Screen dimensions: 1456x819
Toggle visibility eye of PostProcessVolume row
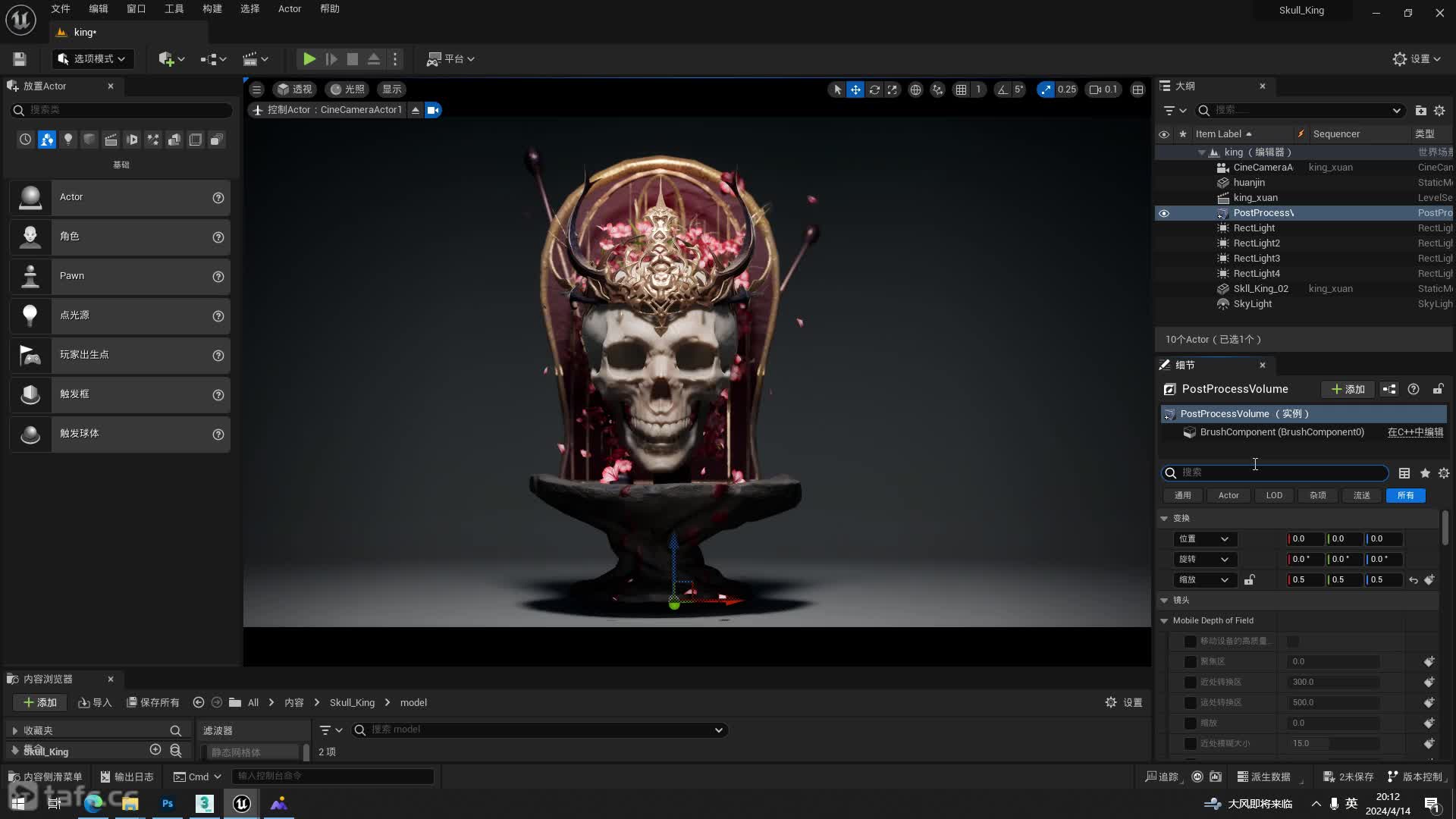pyautogui.click(x=1164, y=213)
